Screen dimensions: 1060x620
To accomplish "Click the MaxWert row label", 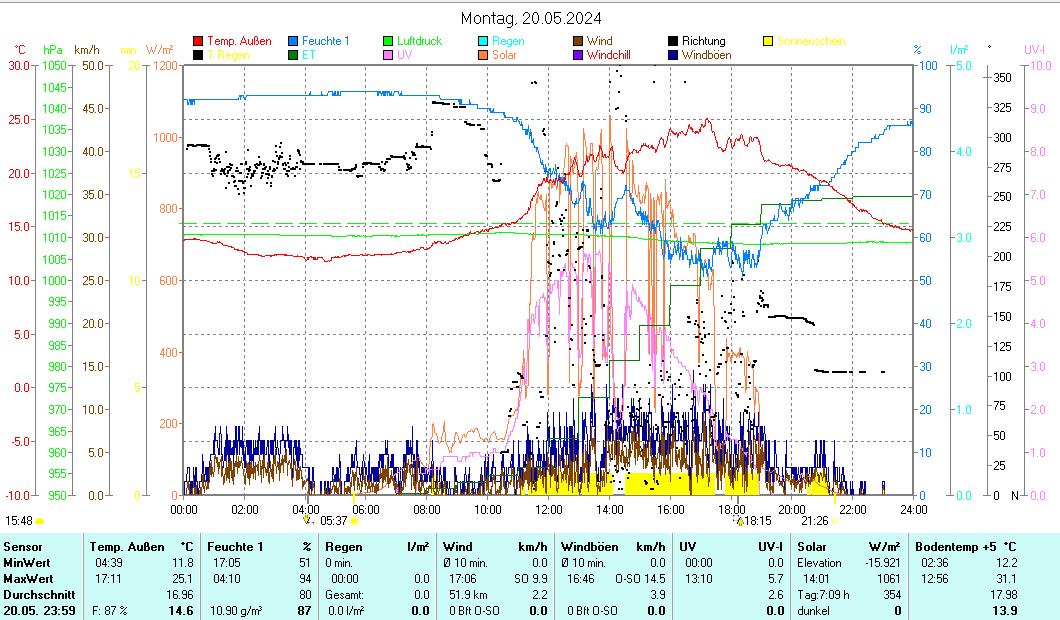I will click(27, 579).
